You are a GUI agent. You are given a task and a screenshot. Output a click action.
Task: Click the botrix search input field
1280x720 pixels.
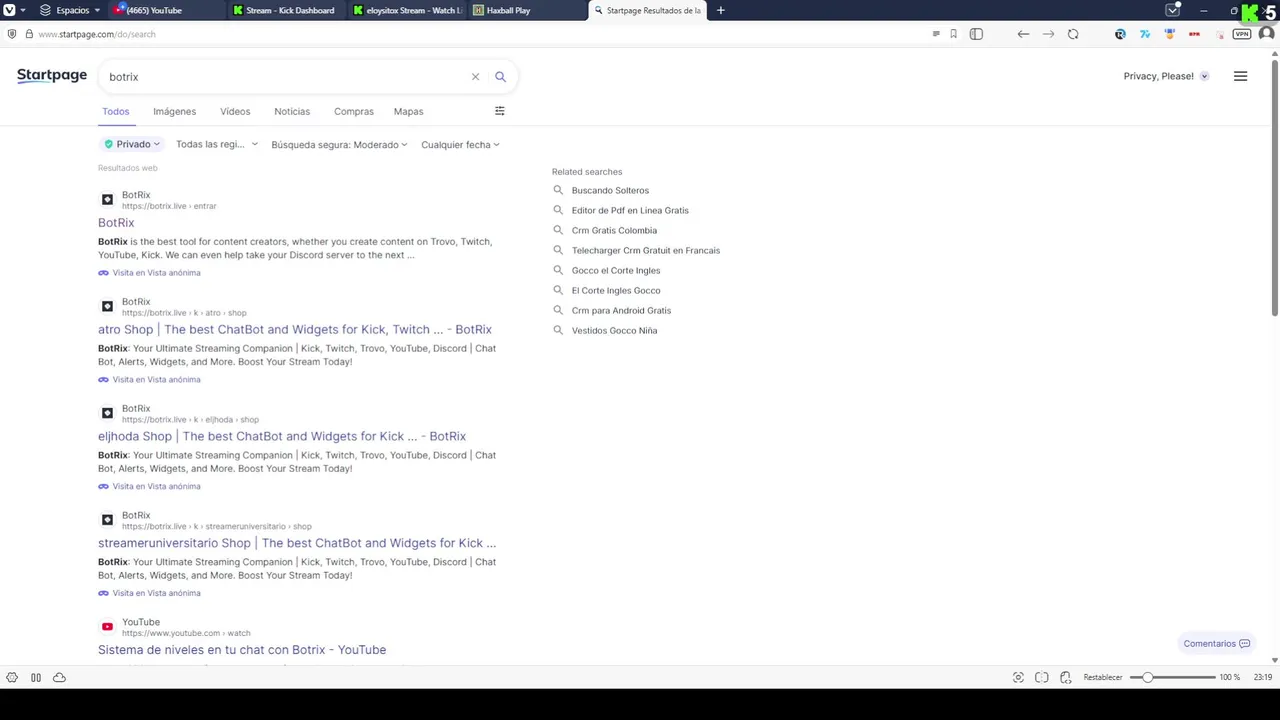(x=285, y=77)
